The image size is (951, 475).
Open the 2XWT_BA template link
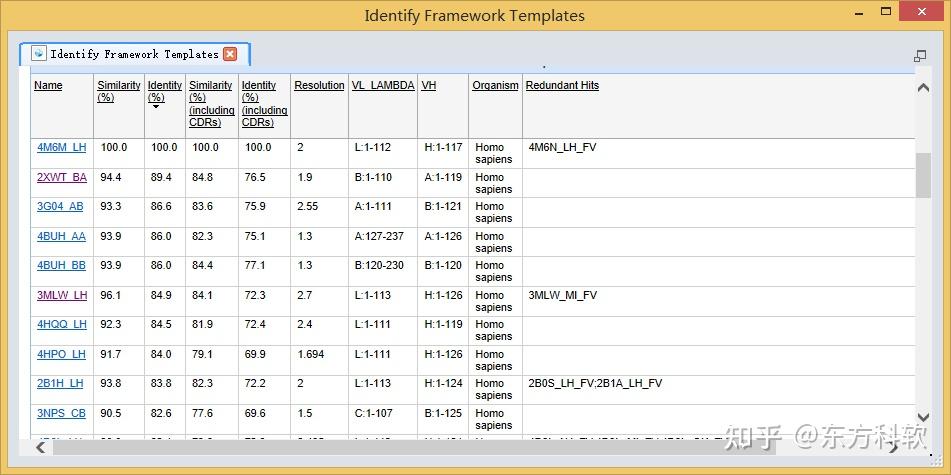pos(62,178)
